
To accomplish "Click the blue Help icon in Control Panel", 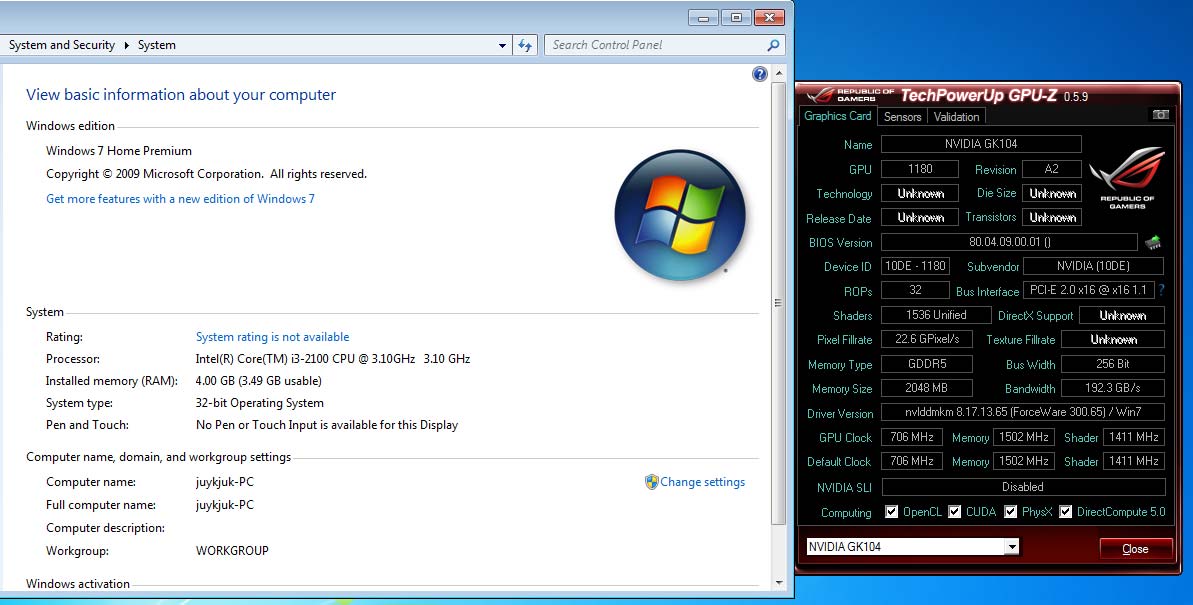I will pos(759,74).
